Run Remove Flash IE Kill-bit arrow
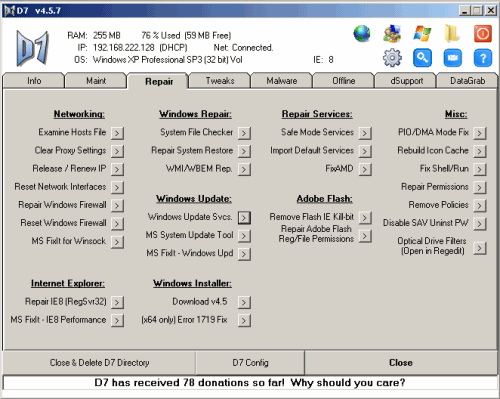The width and height of the screenshot is (500, 399). (365, 218)
